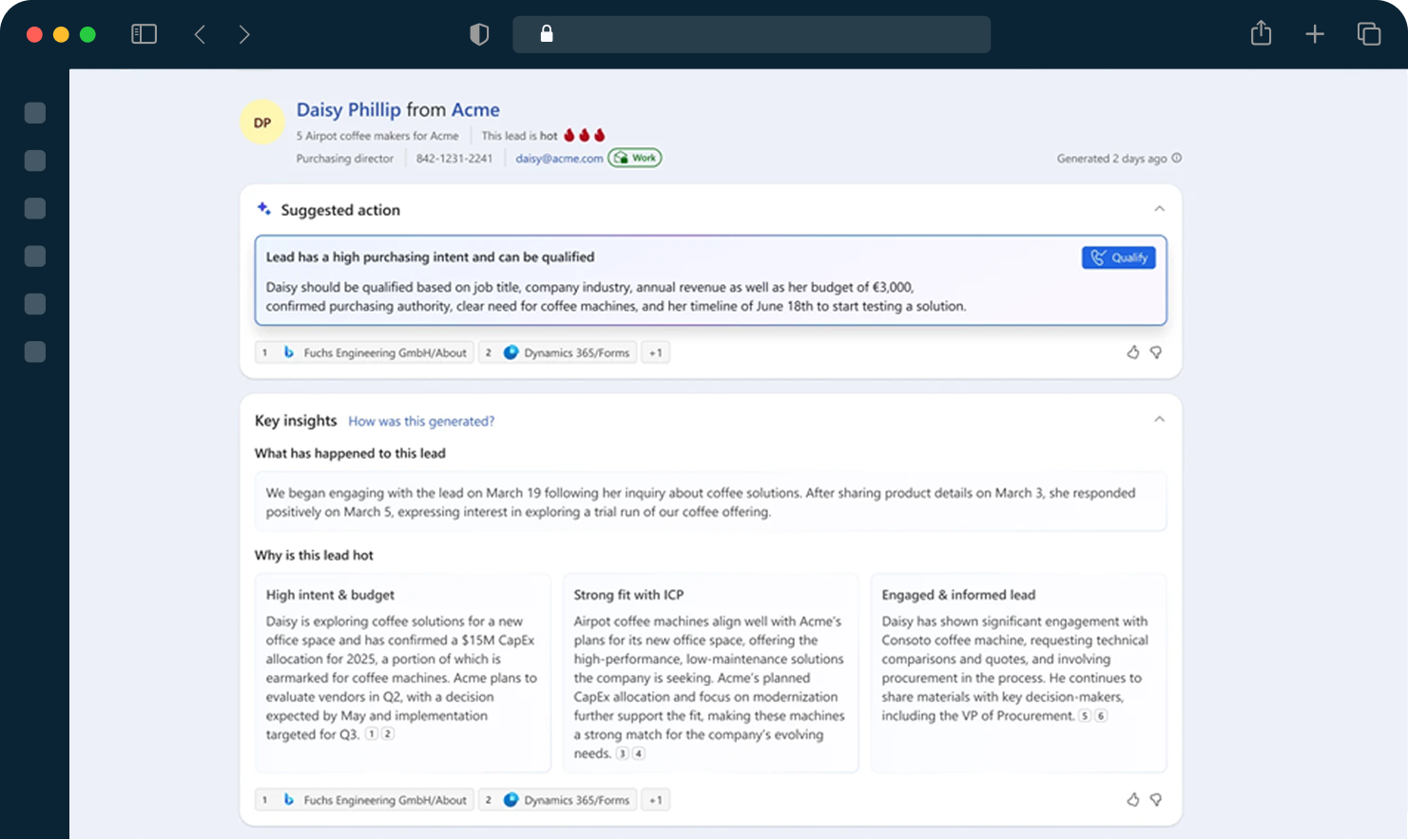
Task: Thumbs down the Suggested action card
Action: coord(1156,353)
